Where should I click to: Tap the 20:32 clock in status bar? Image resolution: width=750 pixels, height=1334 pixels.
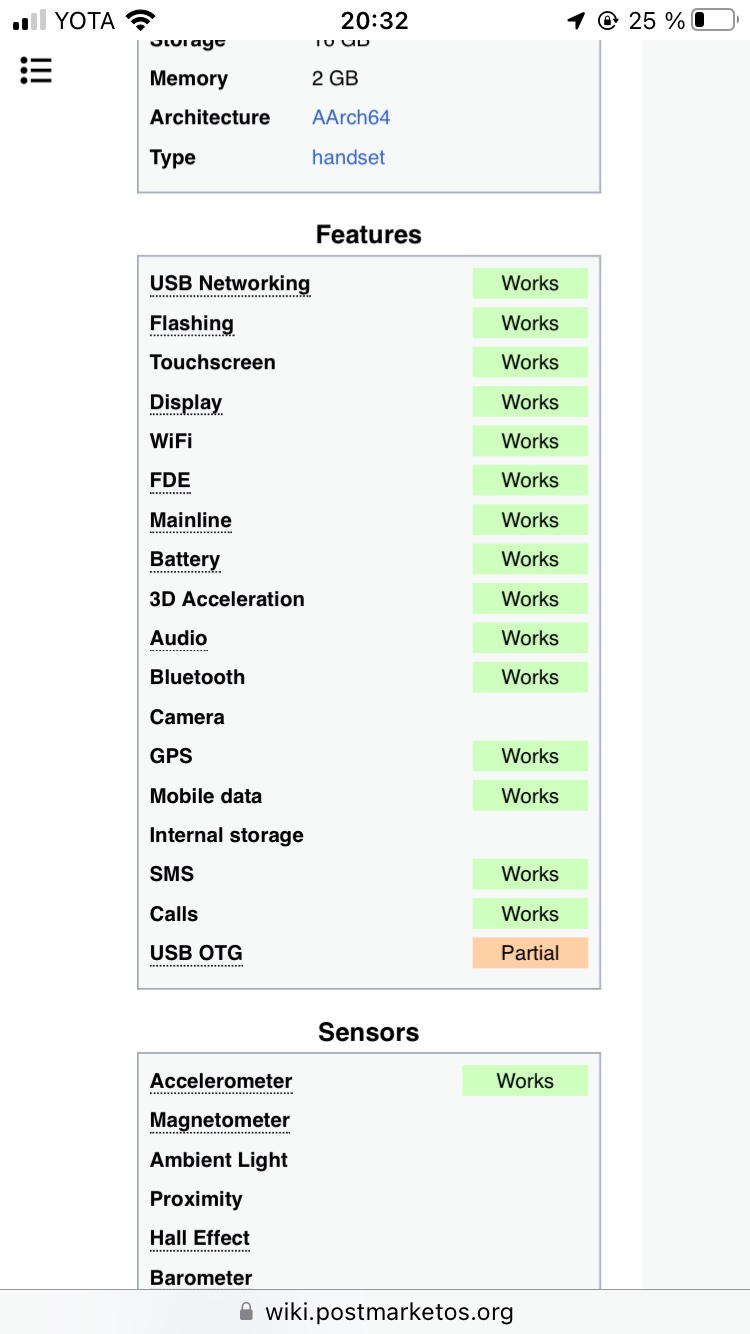coord(374,20)
